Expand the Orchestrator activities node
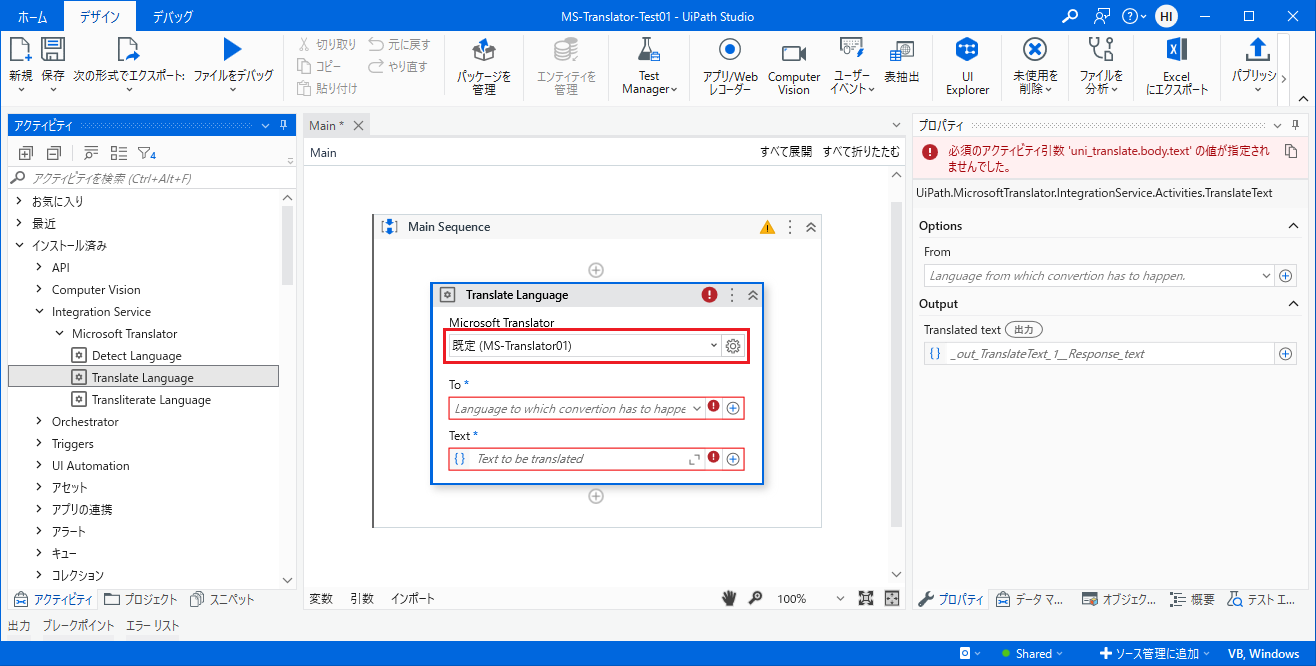 pos(39,422)
